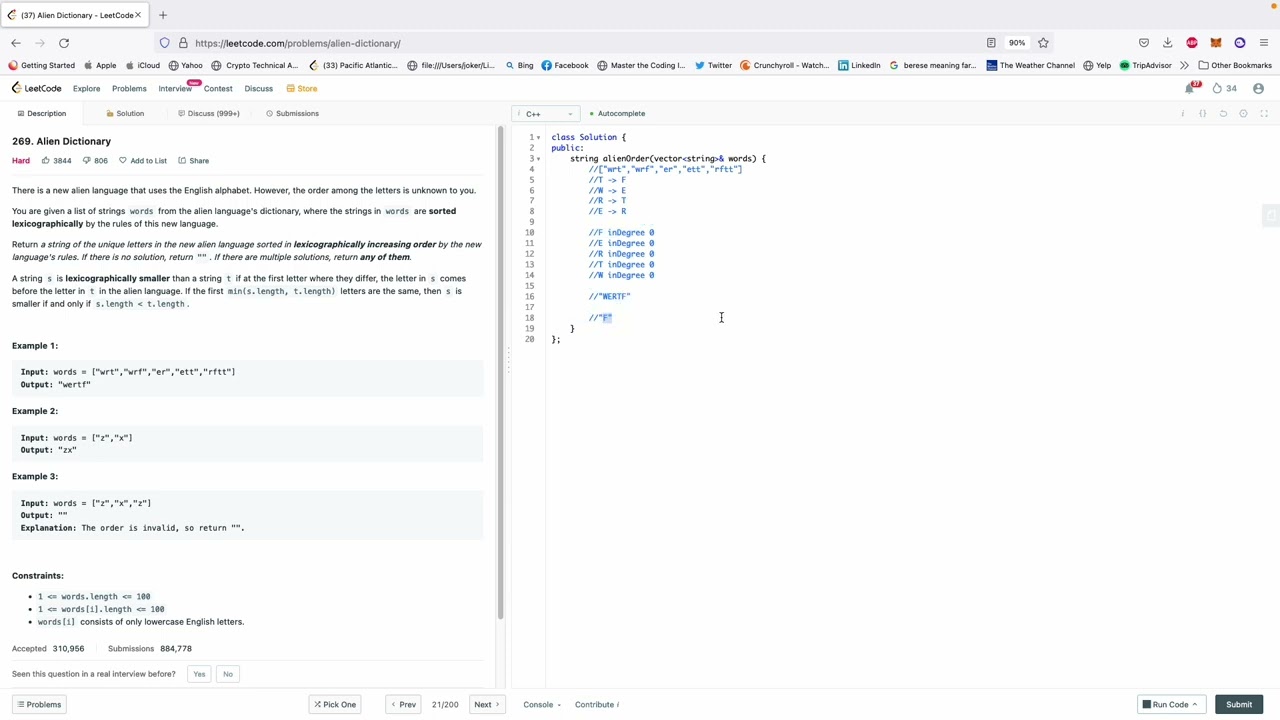Answer No to seen in interview
The height and width of the screenshot is (720, 1280).
pyautogui.click(x=228, y=674)
